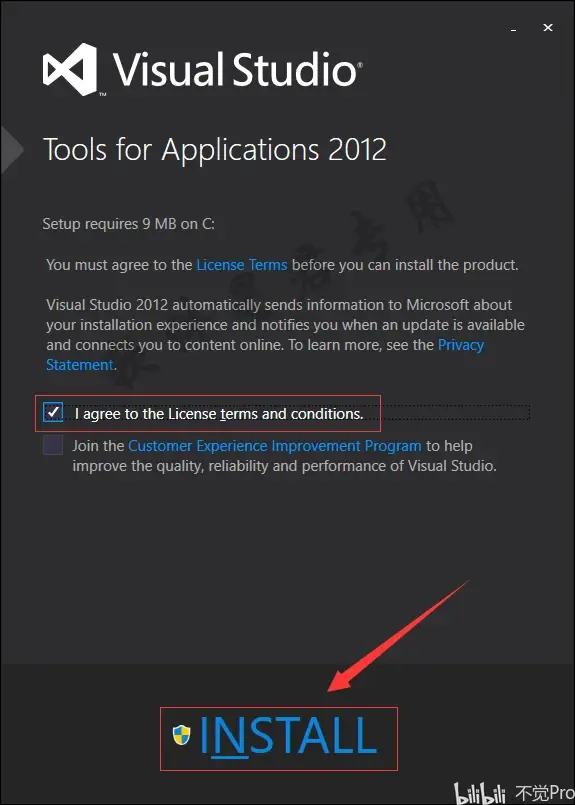This screenshot has width=575, height=805.
Task: Enable the Customer Experience Improvement Program checkbox
Action: (53, 445)
